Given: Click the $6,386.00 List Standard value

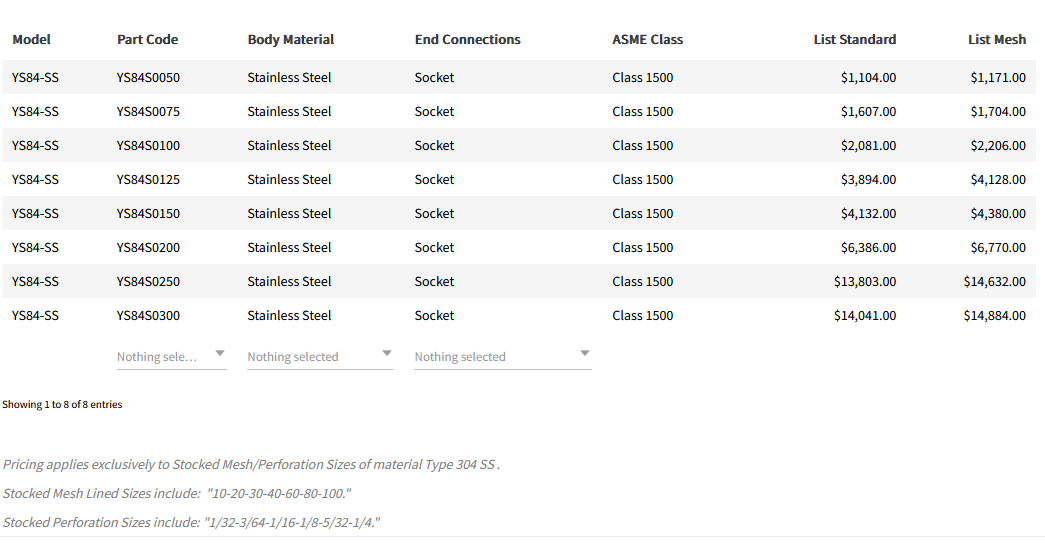Looking at the screenshot, I should point(868,248).
